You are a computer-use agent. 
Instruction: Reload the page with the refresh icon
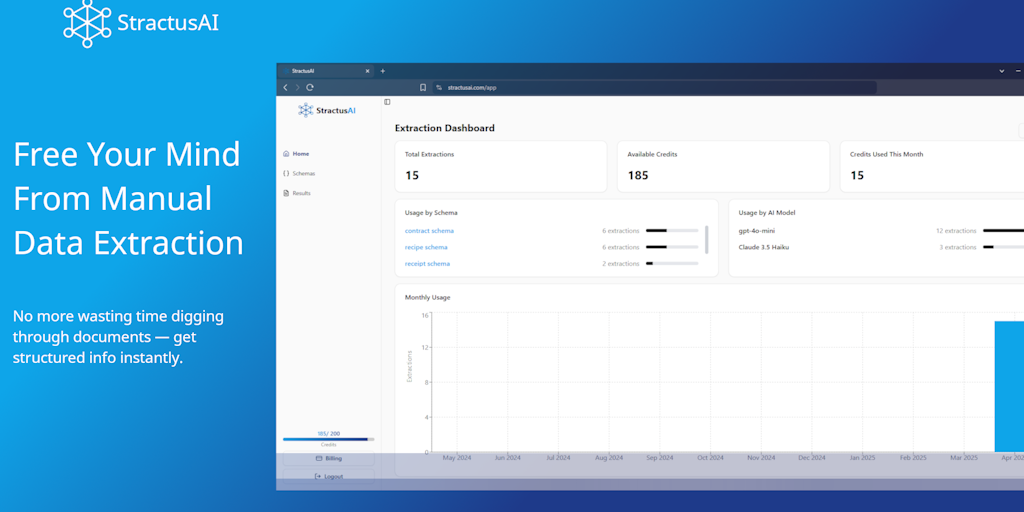(x=310, y=88)
